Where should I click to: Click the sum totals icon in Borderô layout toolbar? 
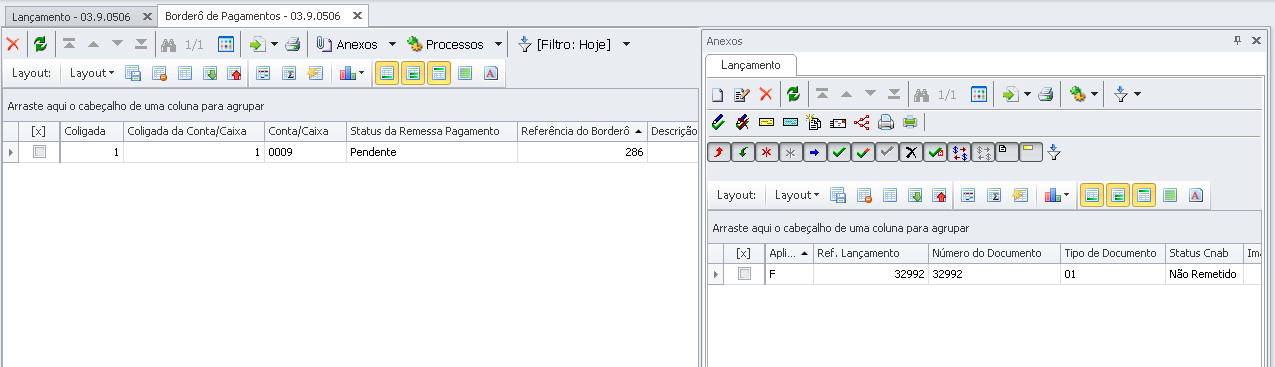coord(290,73)
